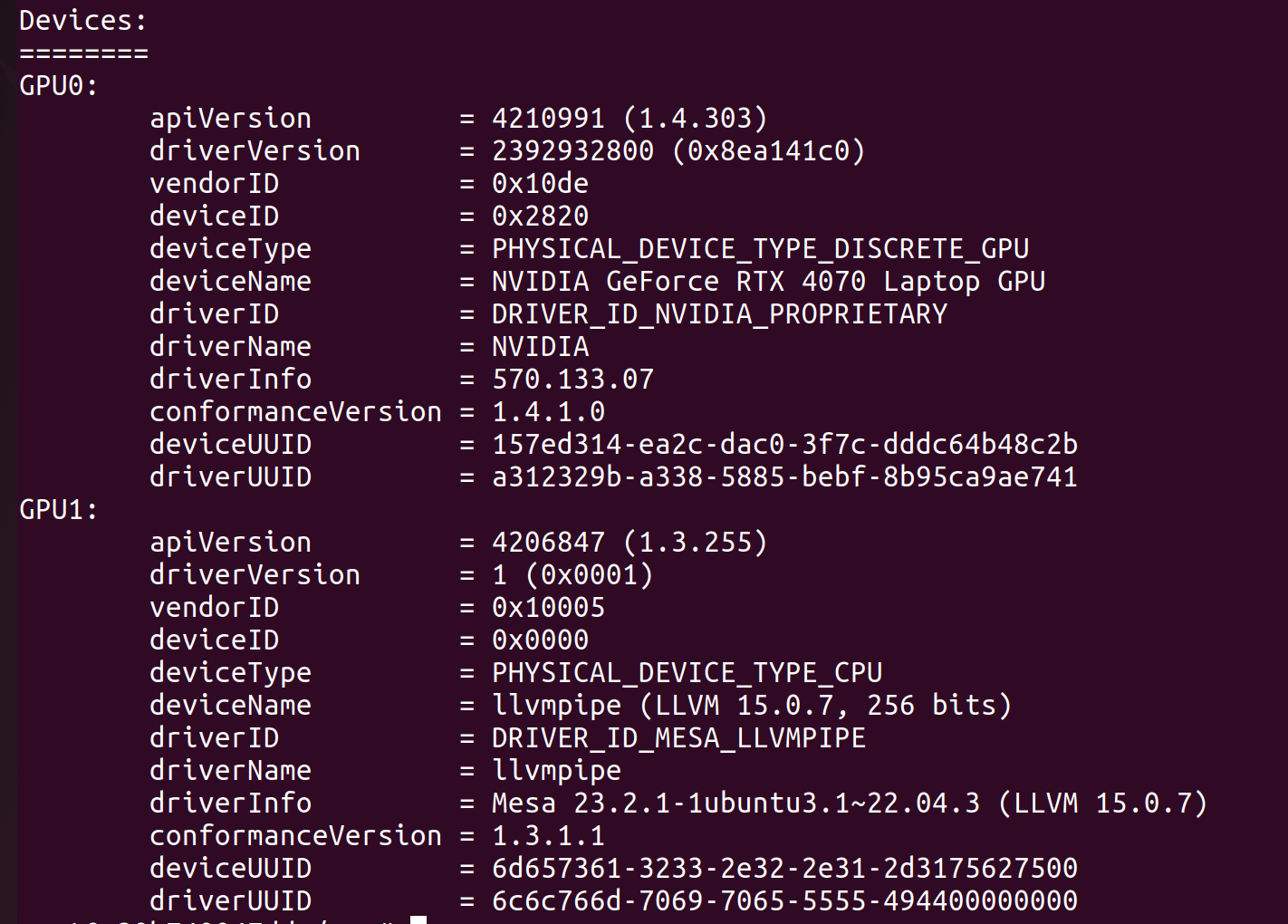The width and height of the screenshot is (1288, 924).
Task: Click the "GPU1:" section label
Action: 58,509
